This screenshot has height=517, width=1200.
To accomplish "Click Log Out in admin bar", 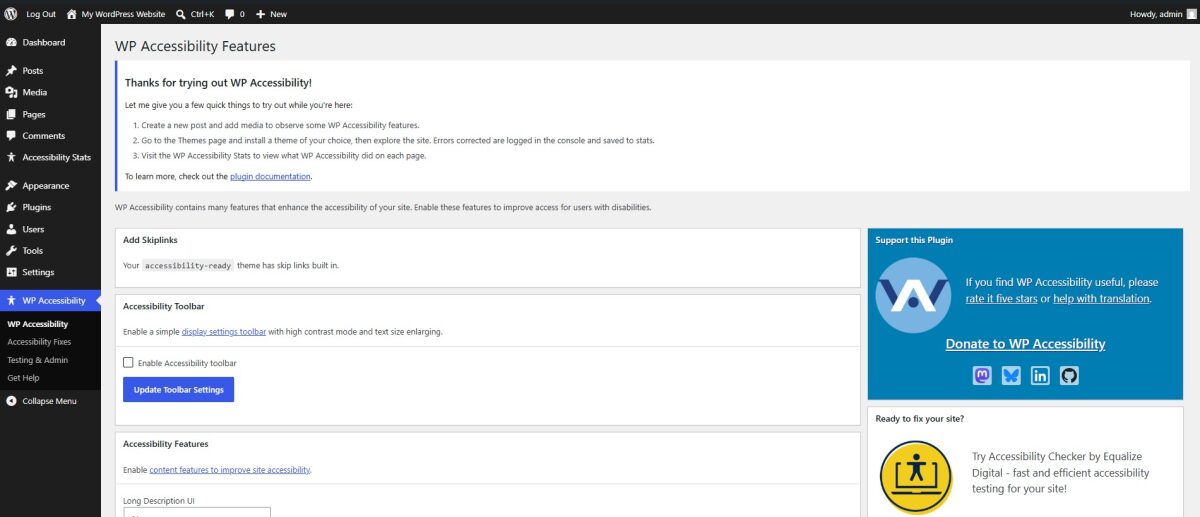I will tap(41, 14).
